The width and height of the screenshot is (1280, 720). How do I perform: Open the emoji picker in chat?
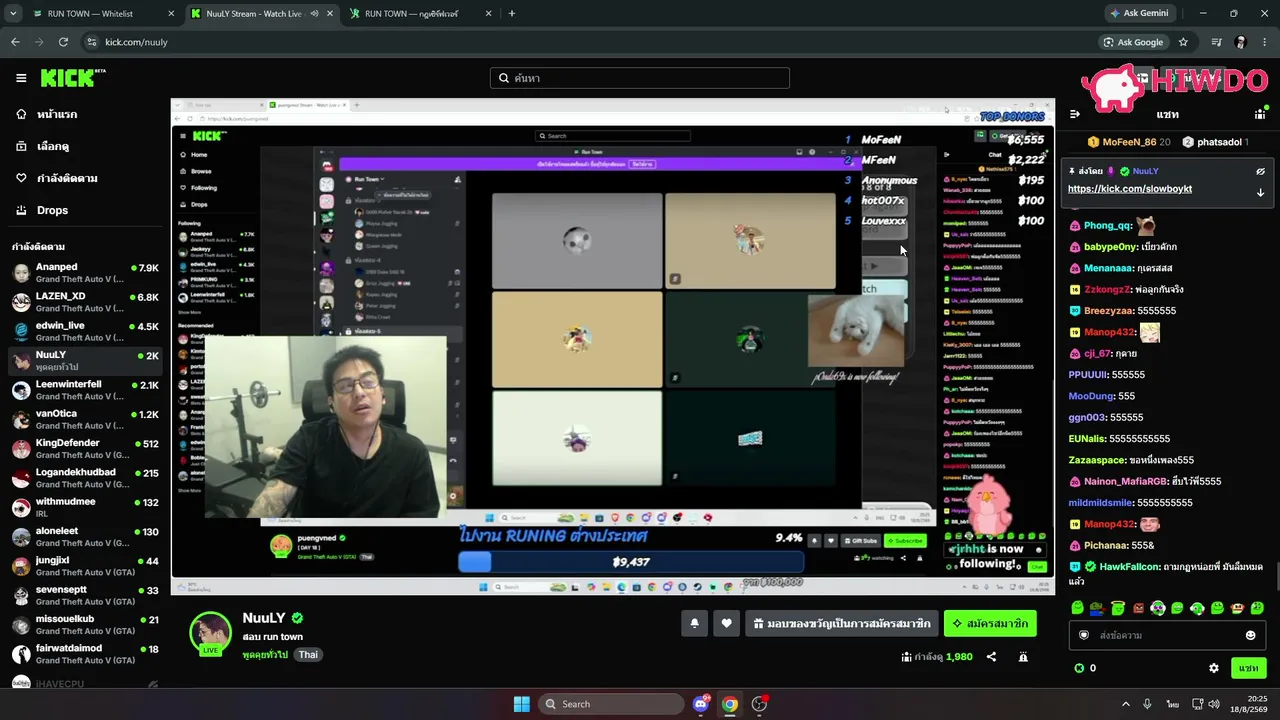[1250, 635]
